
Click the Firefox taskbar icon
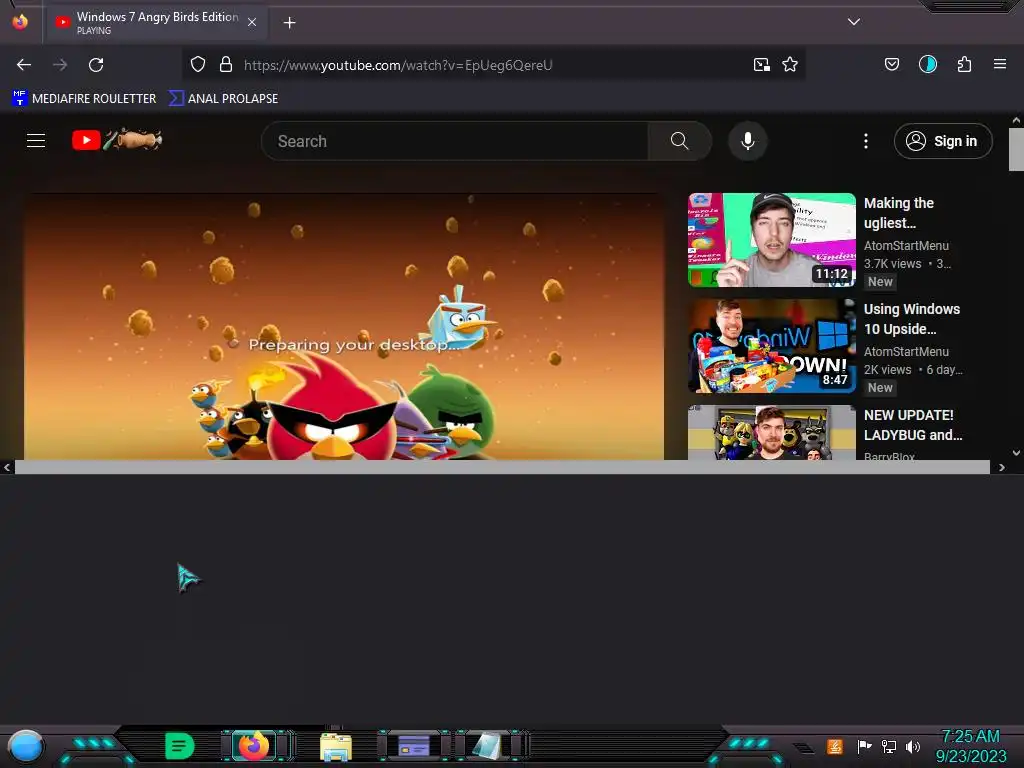tap(253, 746)
